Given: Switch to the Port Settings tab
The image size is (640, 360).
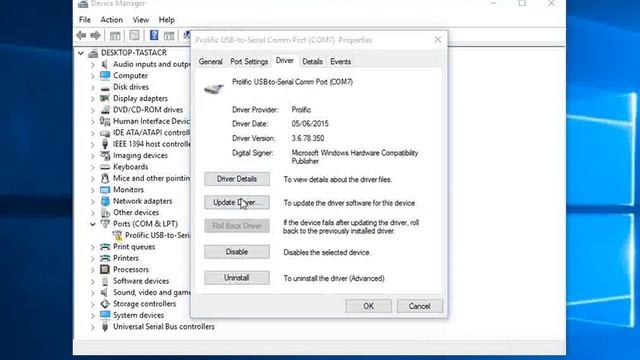Looking at the screenshot, I should [x=249, y=62].
